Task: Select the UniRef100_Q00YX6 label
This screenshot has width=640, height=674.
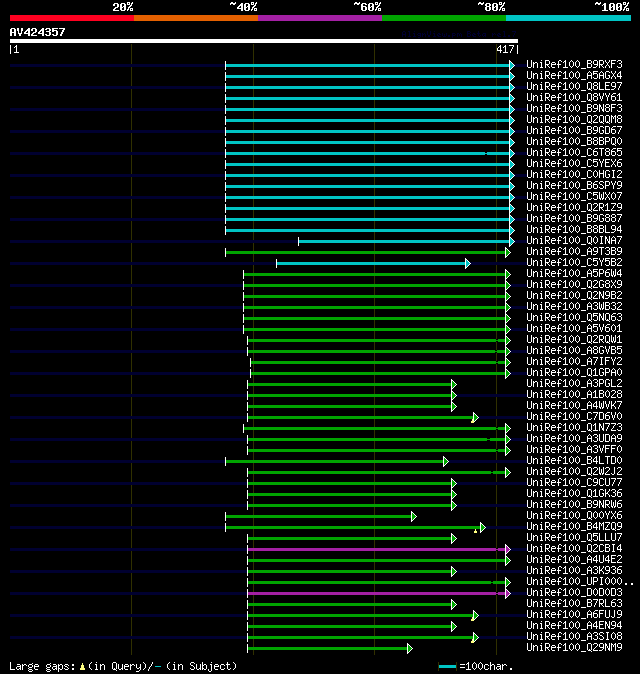Action: click(574, 515)
